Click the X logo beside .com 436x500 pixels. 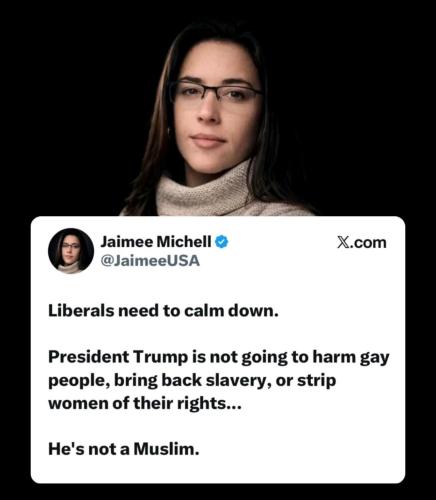[343, 243]
